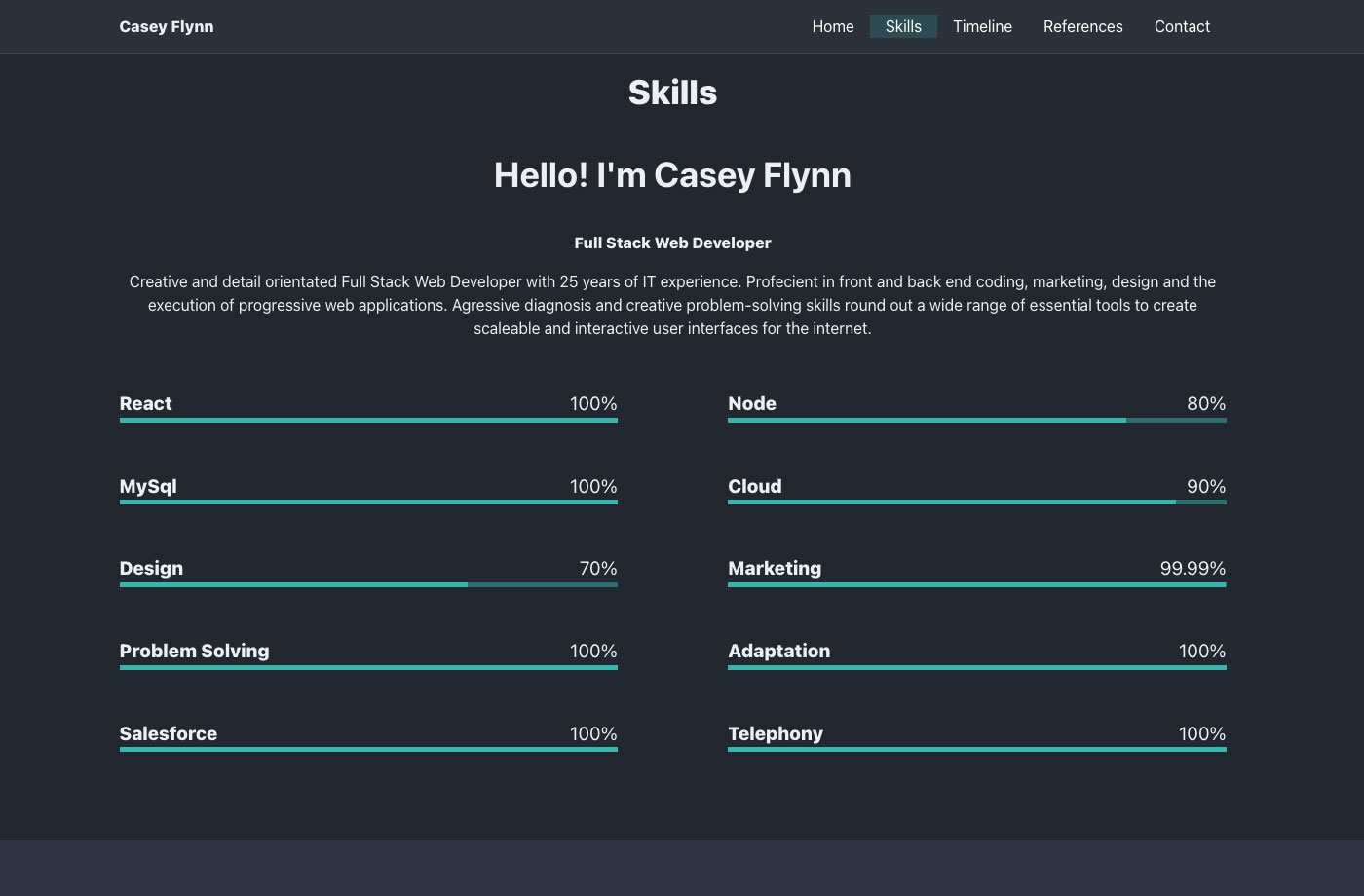This screenshot has width=1364, height=896.
Task: Click the 90% Cloud value
Action: point(1206,486)
